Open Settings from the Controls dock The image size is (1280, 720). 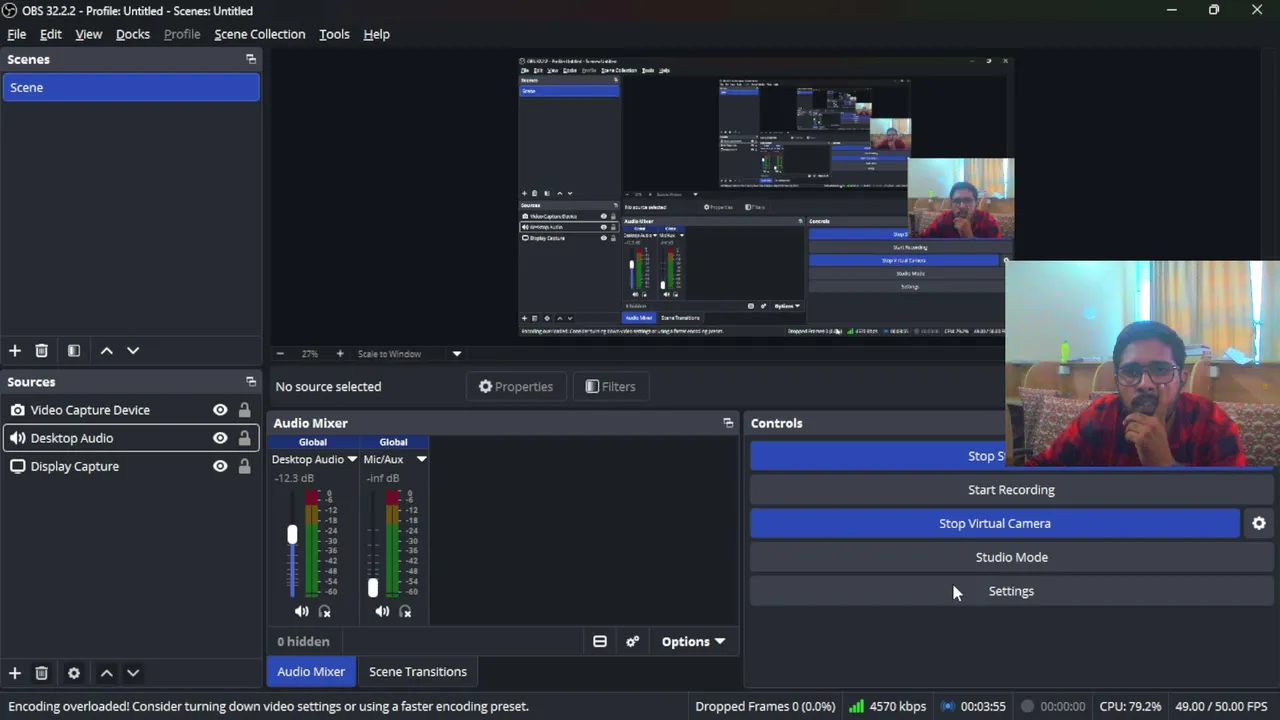1011,592
